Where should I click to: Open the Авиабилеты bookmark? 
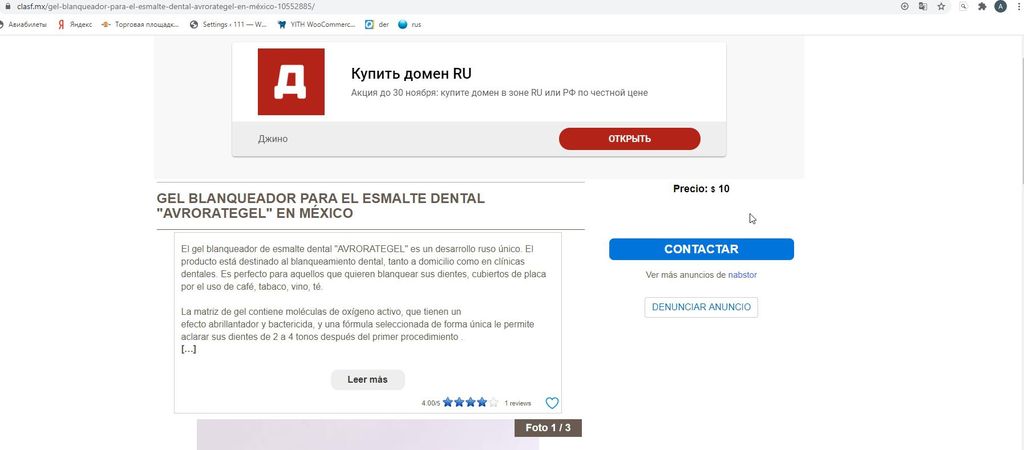point(24,25)
